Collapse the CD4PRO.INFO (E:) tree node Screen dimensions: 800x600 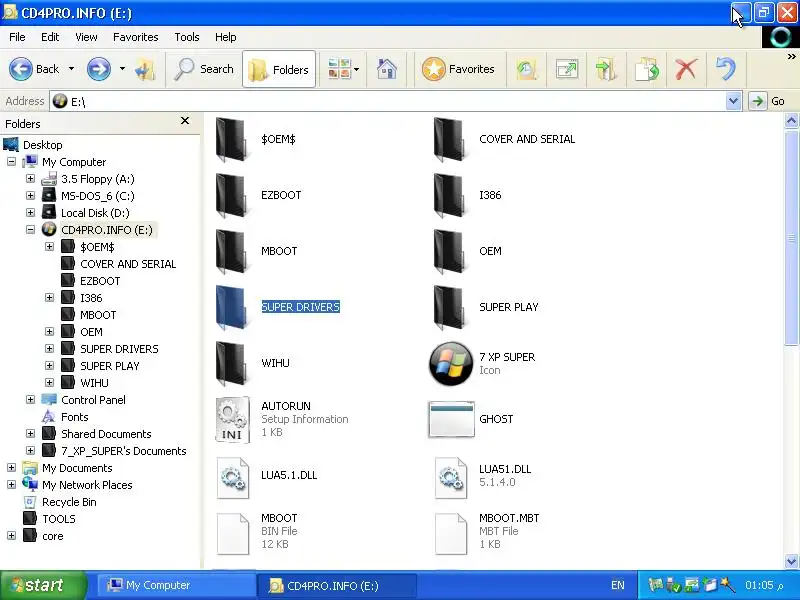pos(31,230)
